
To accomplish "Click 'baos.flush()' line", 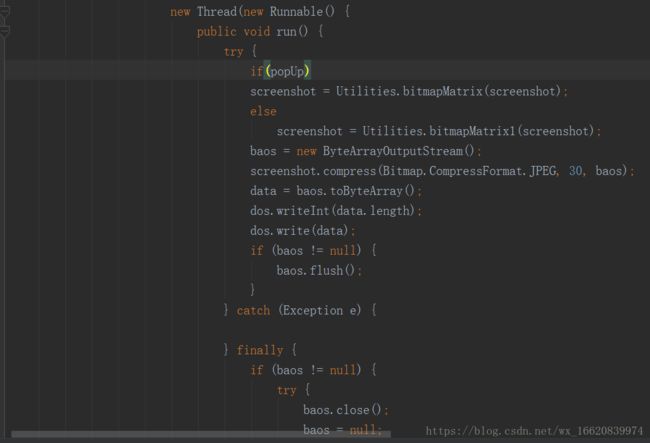I will (319, 271).
